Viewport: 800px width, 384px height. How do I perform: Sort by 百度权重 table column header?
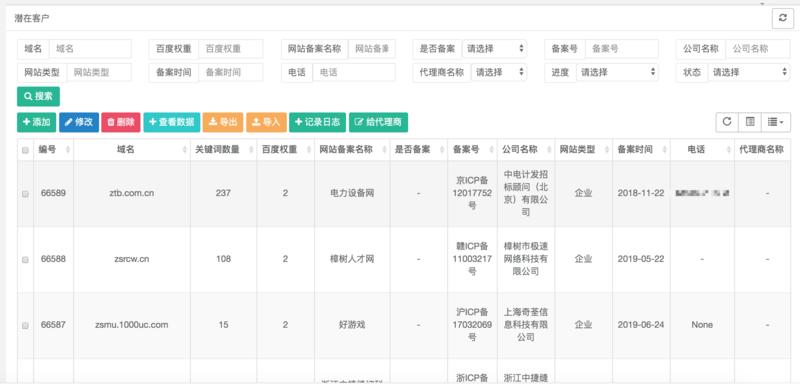(285, 150)
